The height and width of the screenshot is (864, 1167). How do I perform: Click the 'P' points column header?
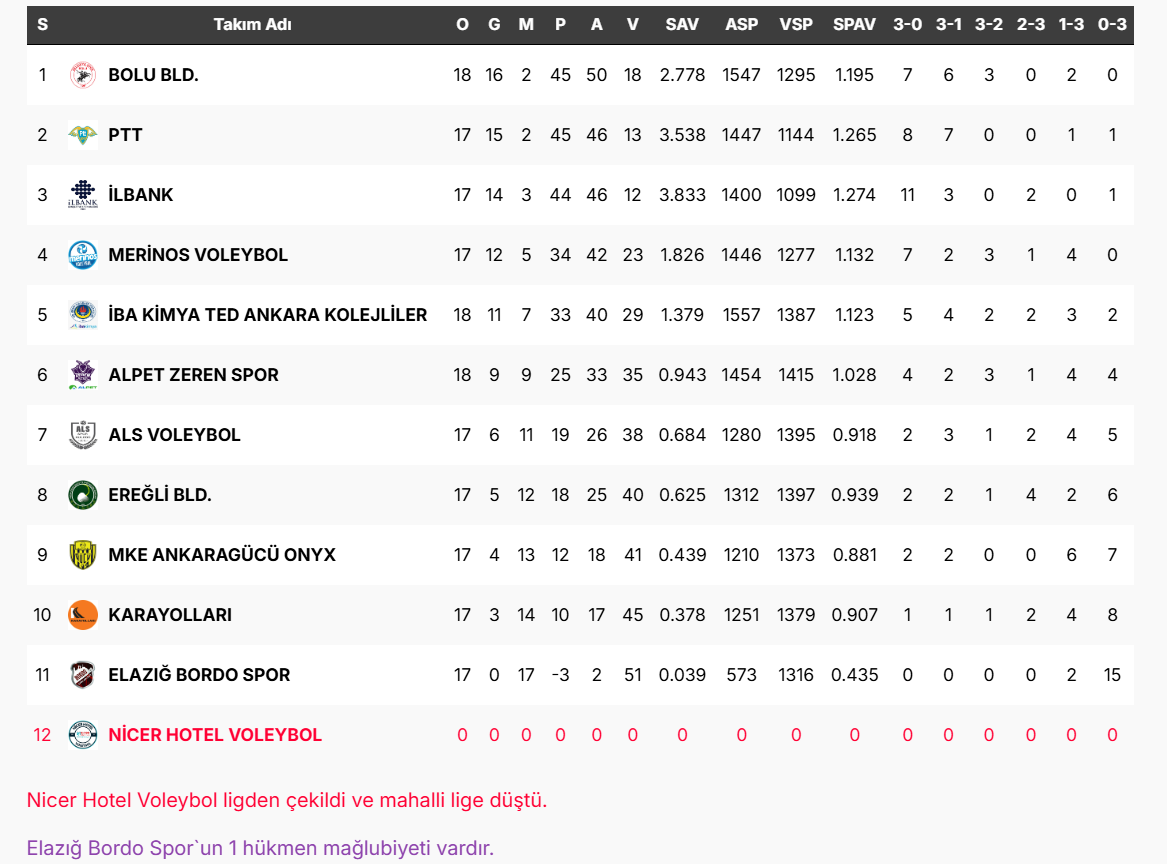[560, 25]
